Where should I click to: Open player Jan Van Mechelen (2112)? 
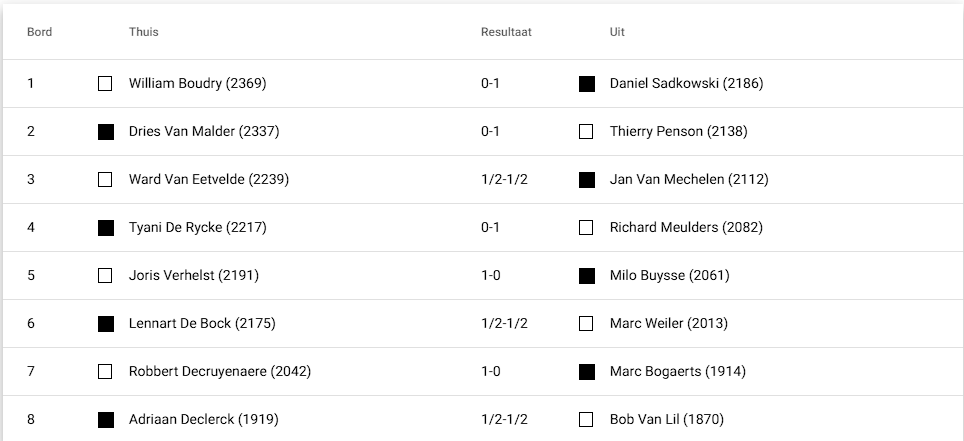[x=688, y=179]
